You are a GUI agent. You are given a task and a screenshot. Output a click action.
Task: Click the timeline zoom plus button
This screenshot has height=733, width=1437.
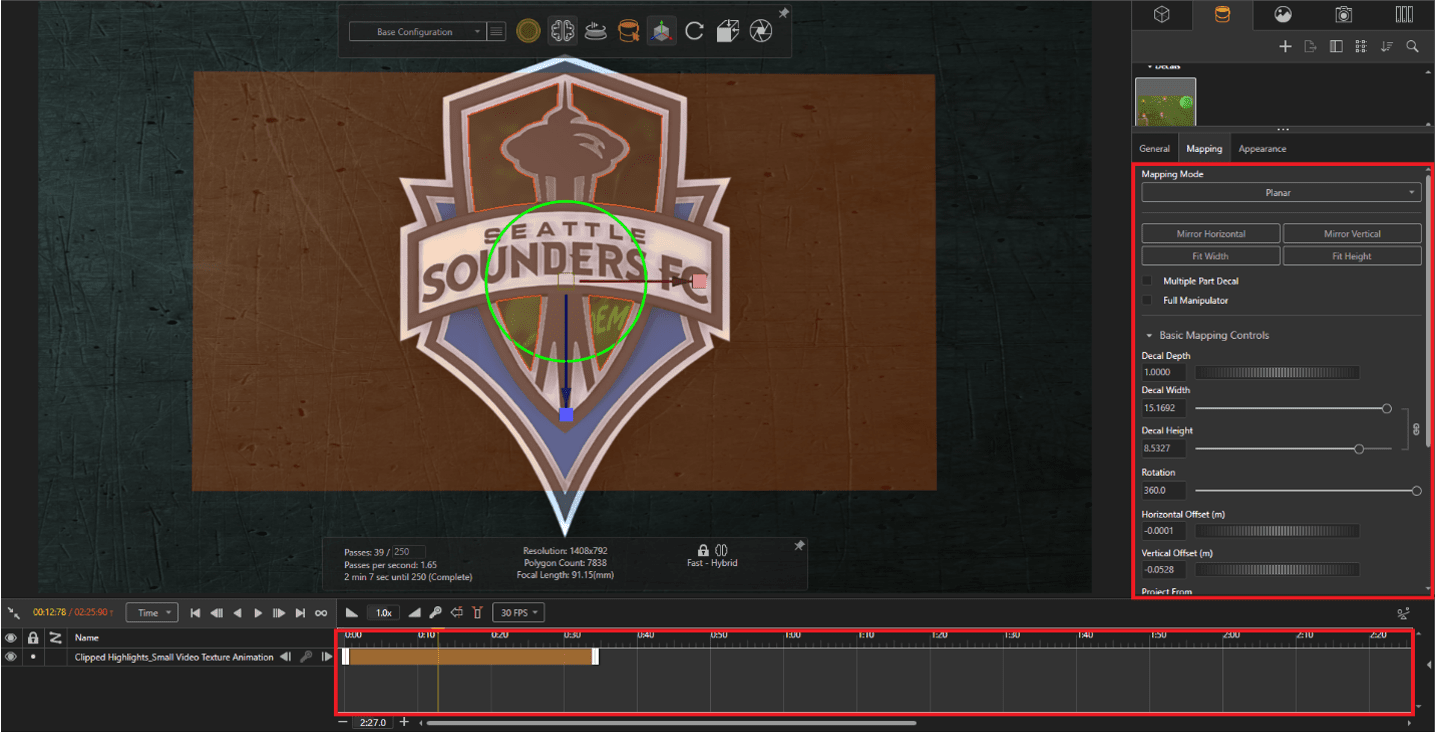point(404,722)
